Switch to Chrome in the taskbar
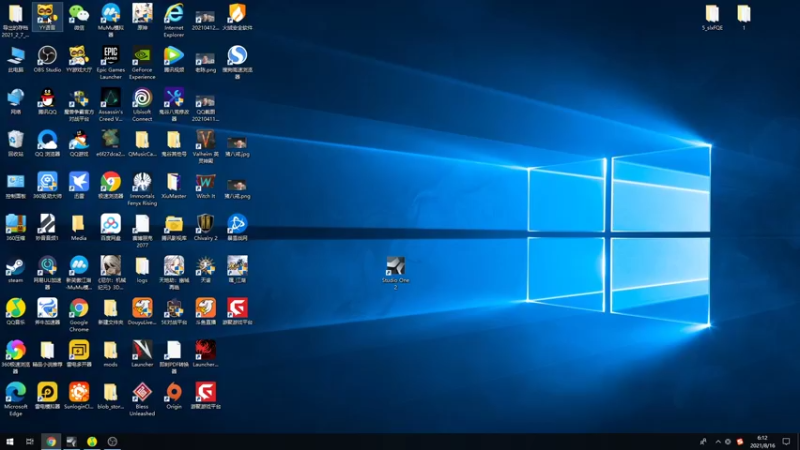The height and width of the screenshot is (450, 800). click(x=51, y=441)
